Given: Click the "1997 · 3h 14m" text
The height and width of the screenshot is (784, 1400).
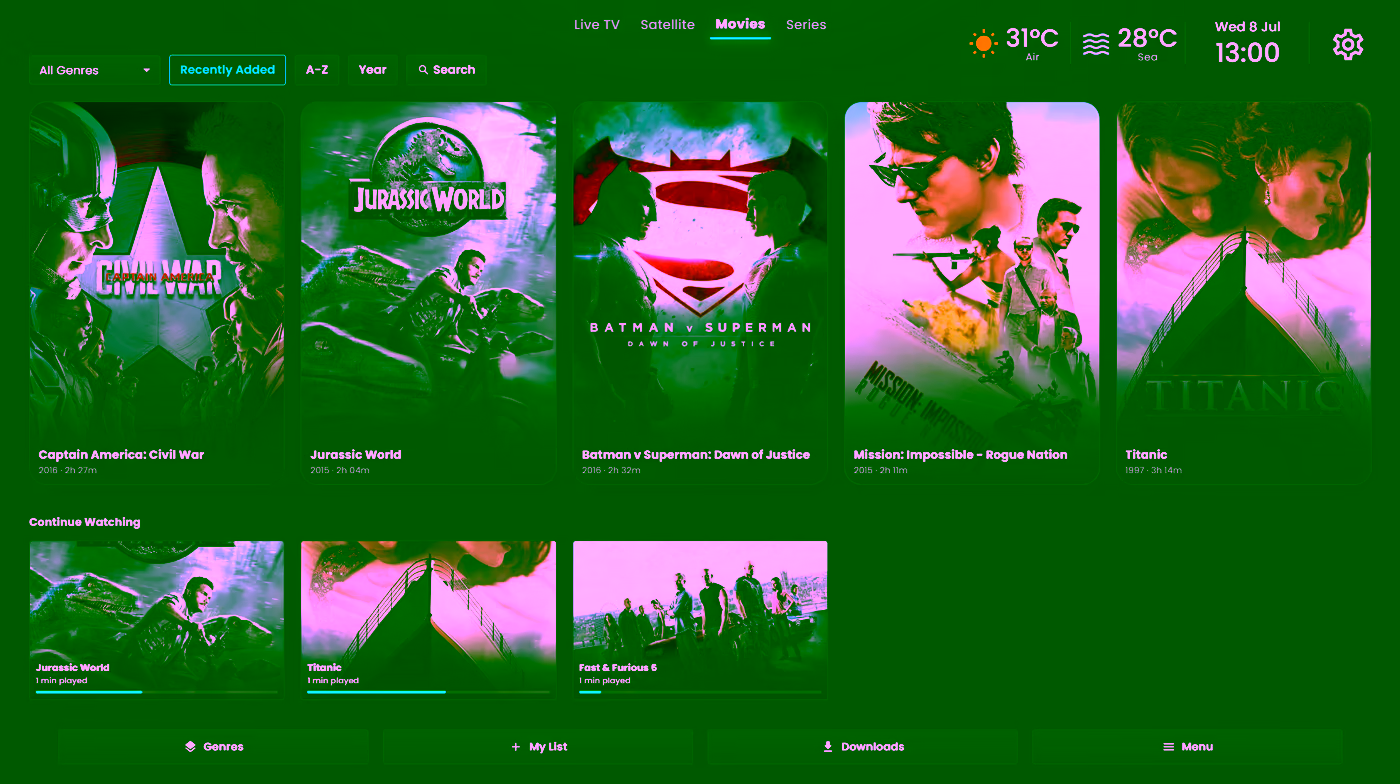Looking at the screenshot, I should [1153, 470].
